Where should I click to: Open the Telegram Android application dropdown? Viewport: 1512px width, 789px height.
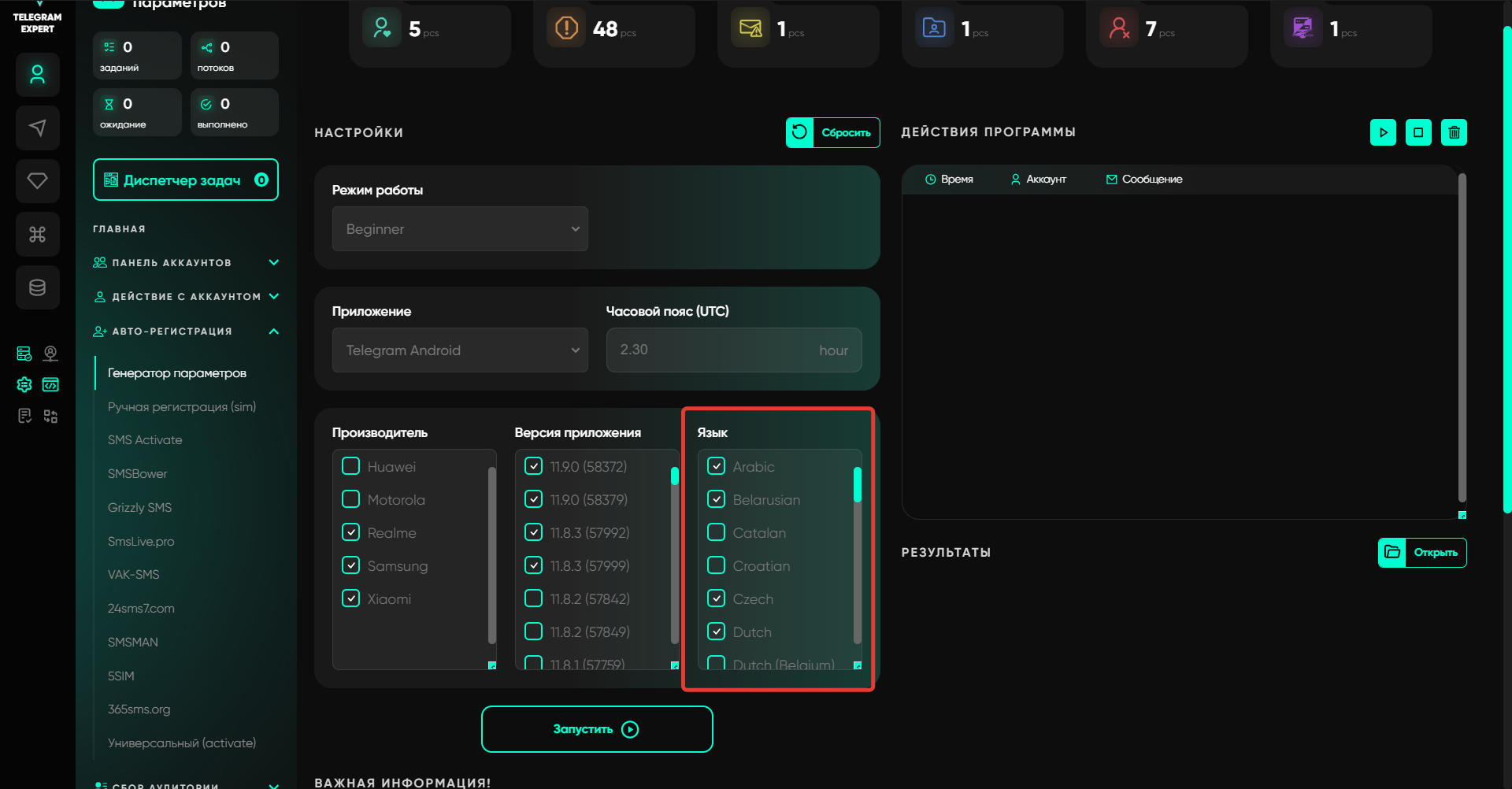pos(460,350)
